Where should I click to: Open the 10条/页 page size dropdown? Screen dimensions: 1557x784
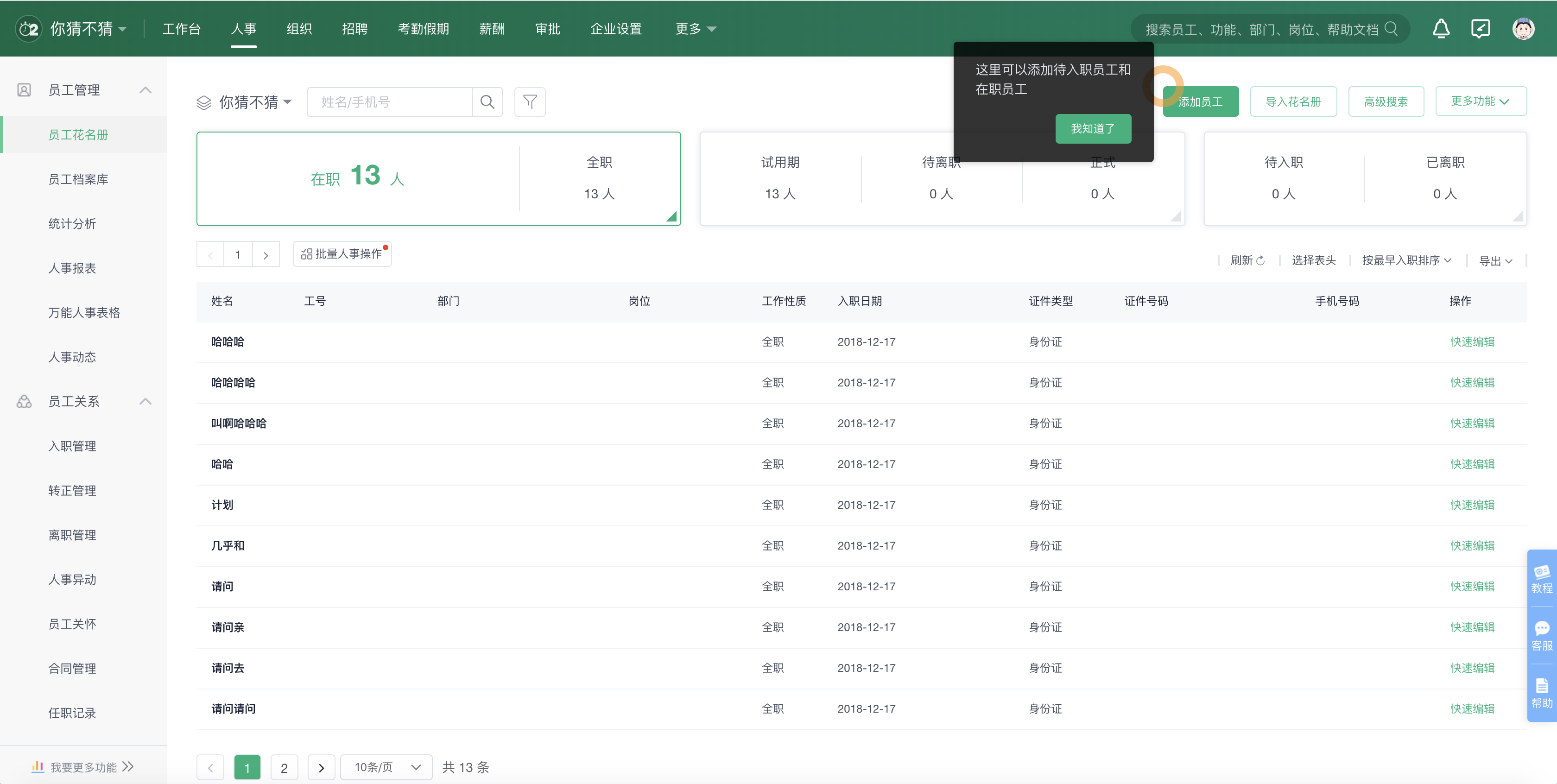[x=386, y=767]
